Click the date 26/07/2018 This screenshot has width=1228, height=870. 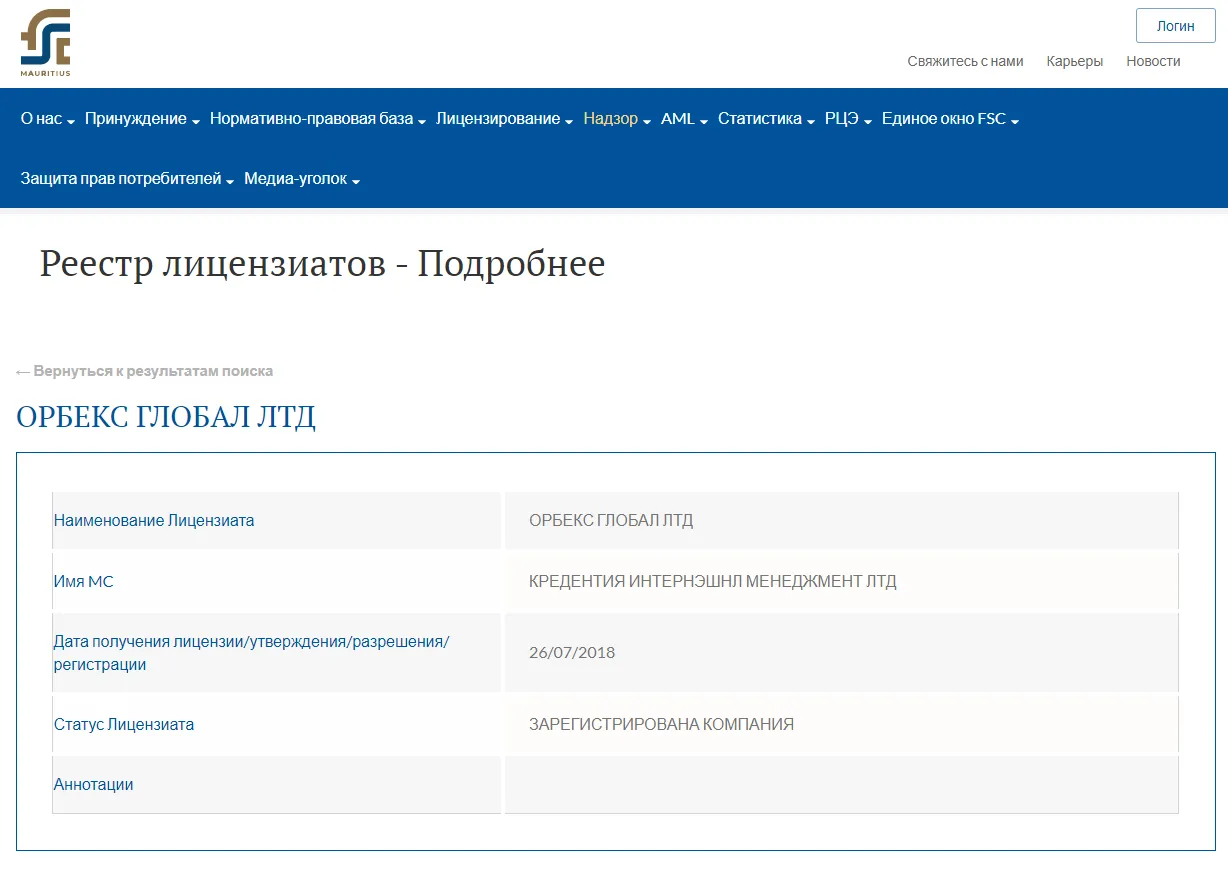(572, 652)
